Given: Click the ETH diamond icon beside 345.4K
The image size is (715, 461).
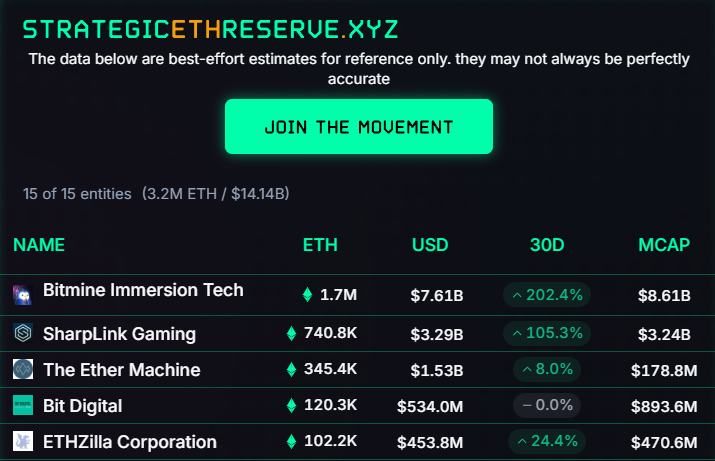Looking at the screenshot, I should pyautogui.click(x=291, y=370).
